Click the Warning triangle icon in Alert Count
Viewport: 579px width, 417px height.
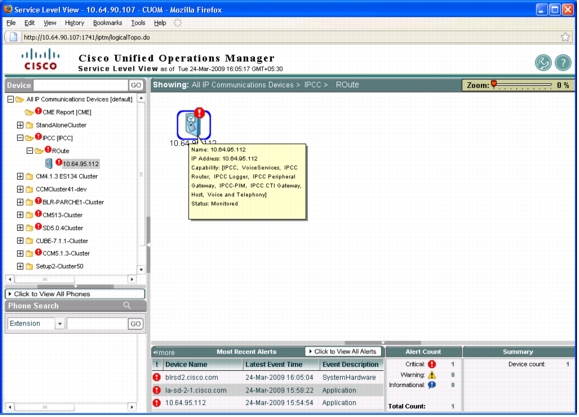pos(432,375)
